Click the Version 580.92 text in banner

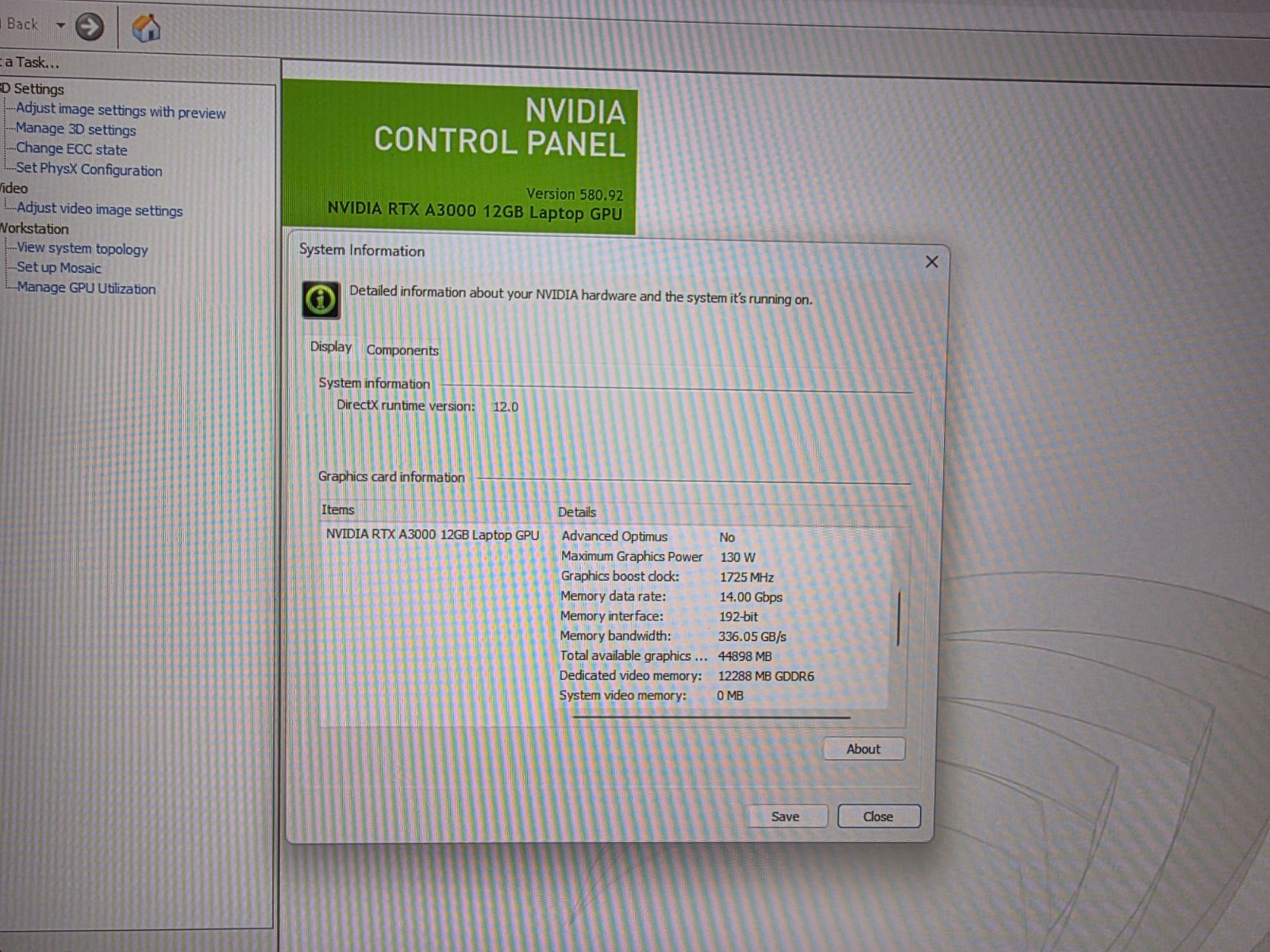click(x=575, y=194)
